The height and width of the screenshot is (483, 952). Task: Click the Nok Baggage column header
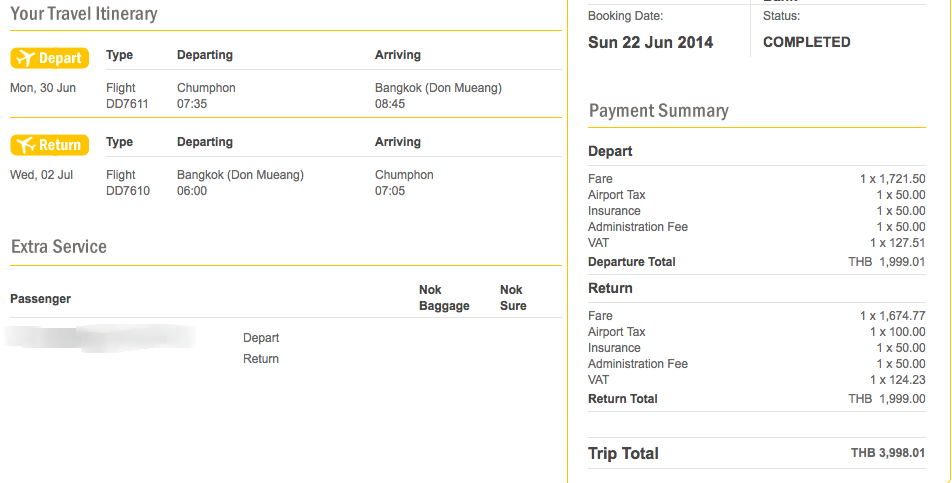tap(444, 298)
